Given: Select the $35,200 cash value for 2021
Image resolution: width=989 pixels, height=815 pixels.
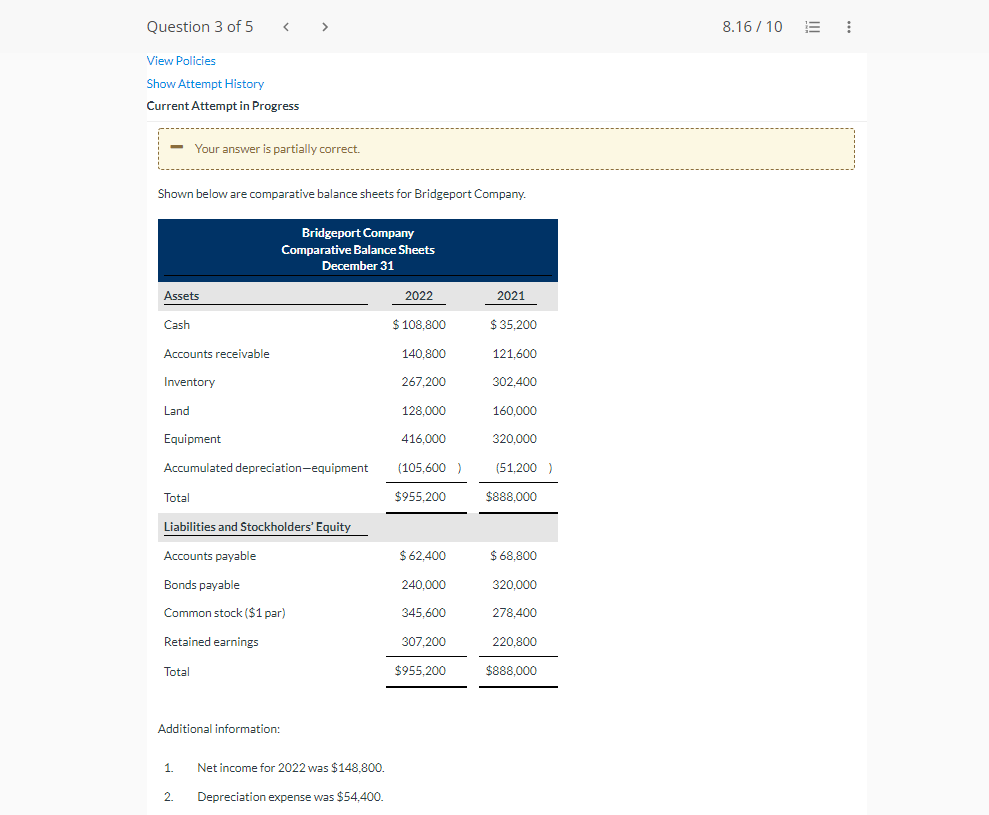Looking at the screenshot, I should (513, 325).
